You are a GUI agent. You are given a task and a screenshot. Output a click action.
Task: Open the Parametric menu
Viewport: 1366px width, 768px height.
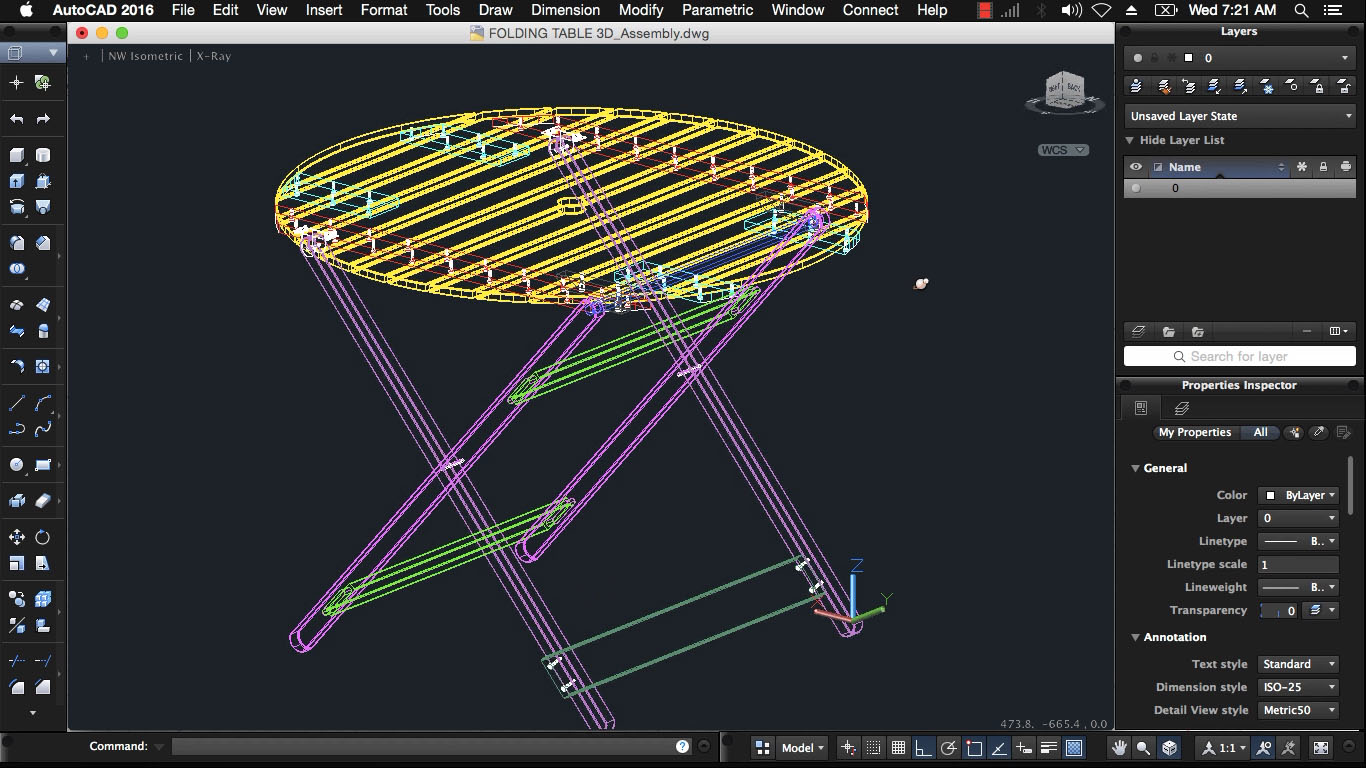717,10
